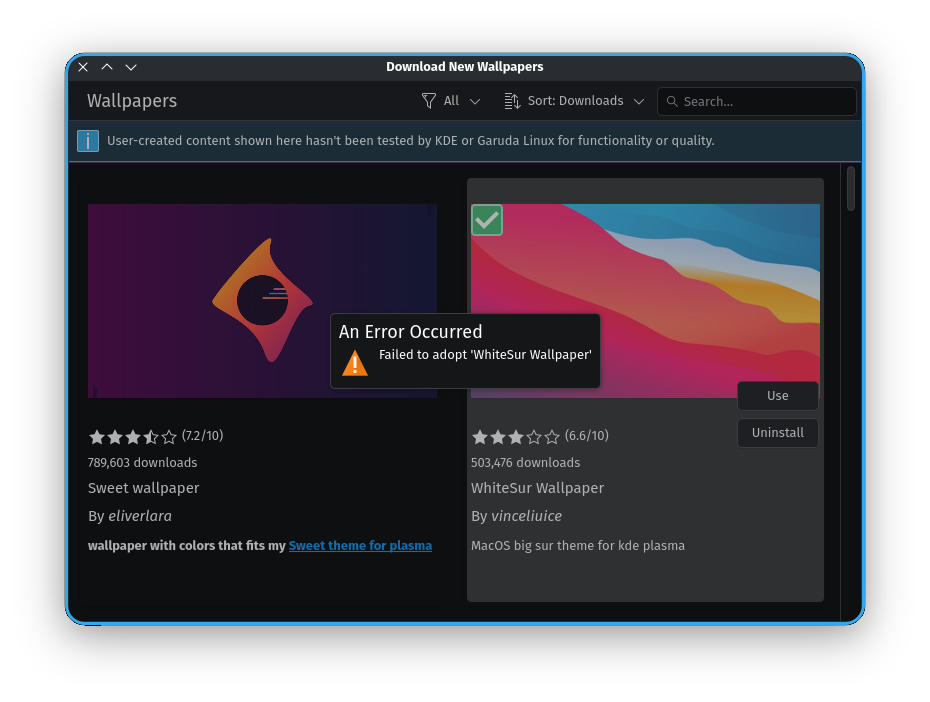
Task: Focus the Search input field
Action: [756, 101]
